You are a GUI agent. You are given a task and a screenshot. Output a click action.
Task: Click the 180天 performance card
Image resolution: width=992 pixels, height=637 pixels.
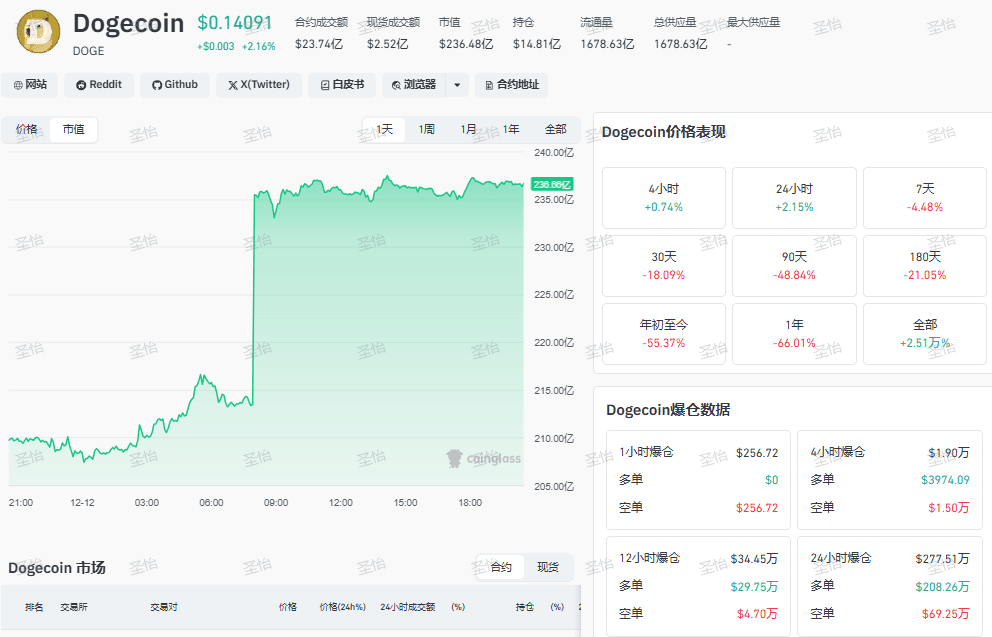(x=925, y=266)
